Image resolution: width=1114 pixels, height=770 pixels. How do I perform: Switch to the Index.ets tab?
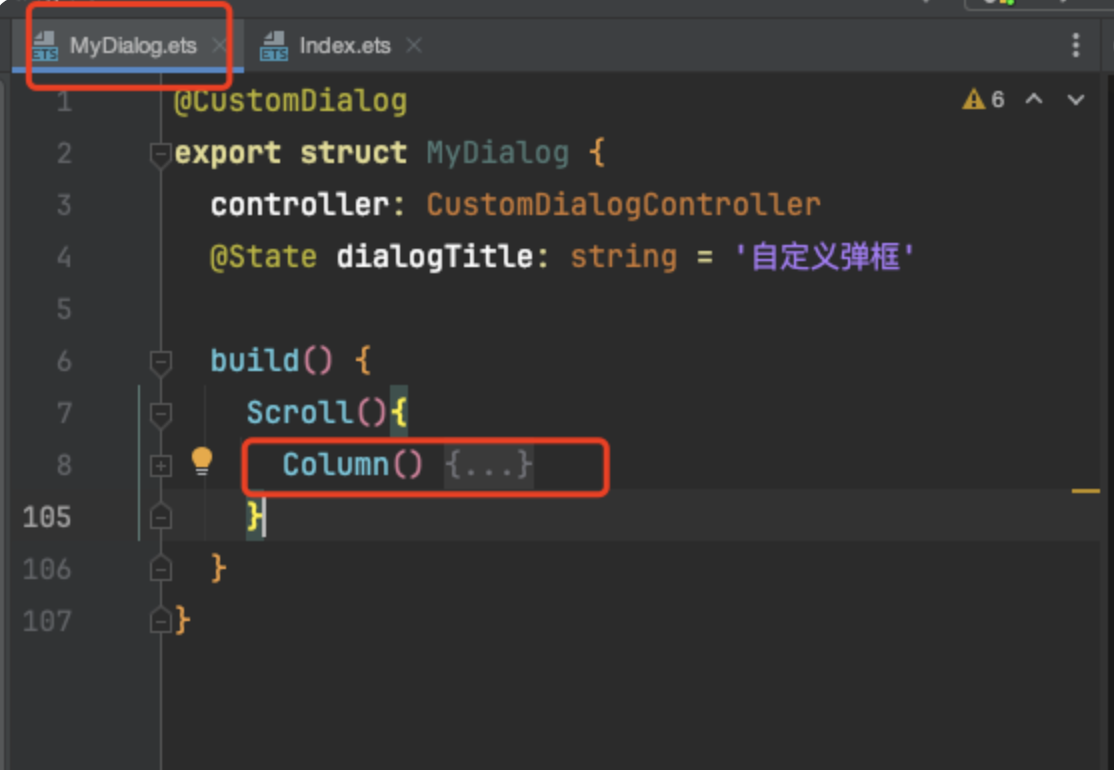pyautogui.click(x=344, y=46)
